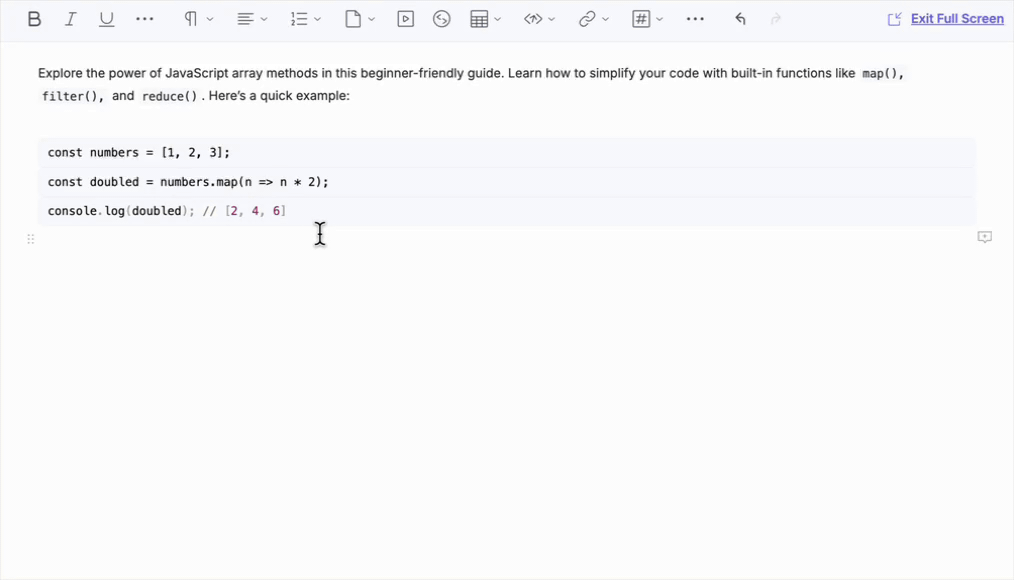Screen dimensions: 1014x580
Task: Select the video embed icon
Action: [405, 18]
